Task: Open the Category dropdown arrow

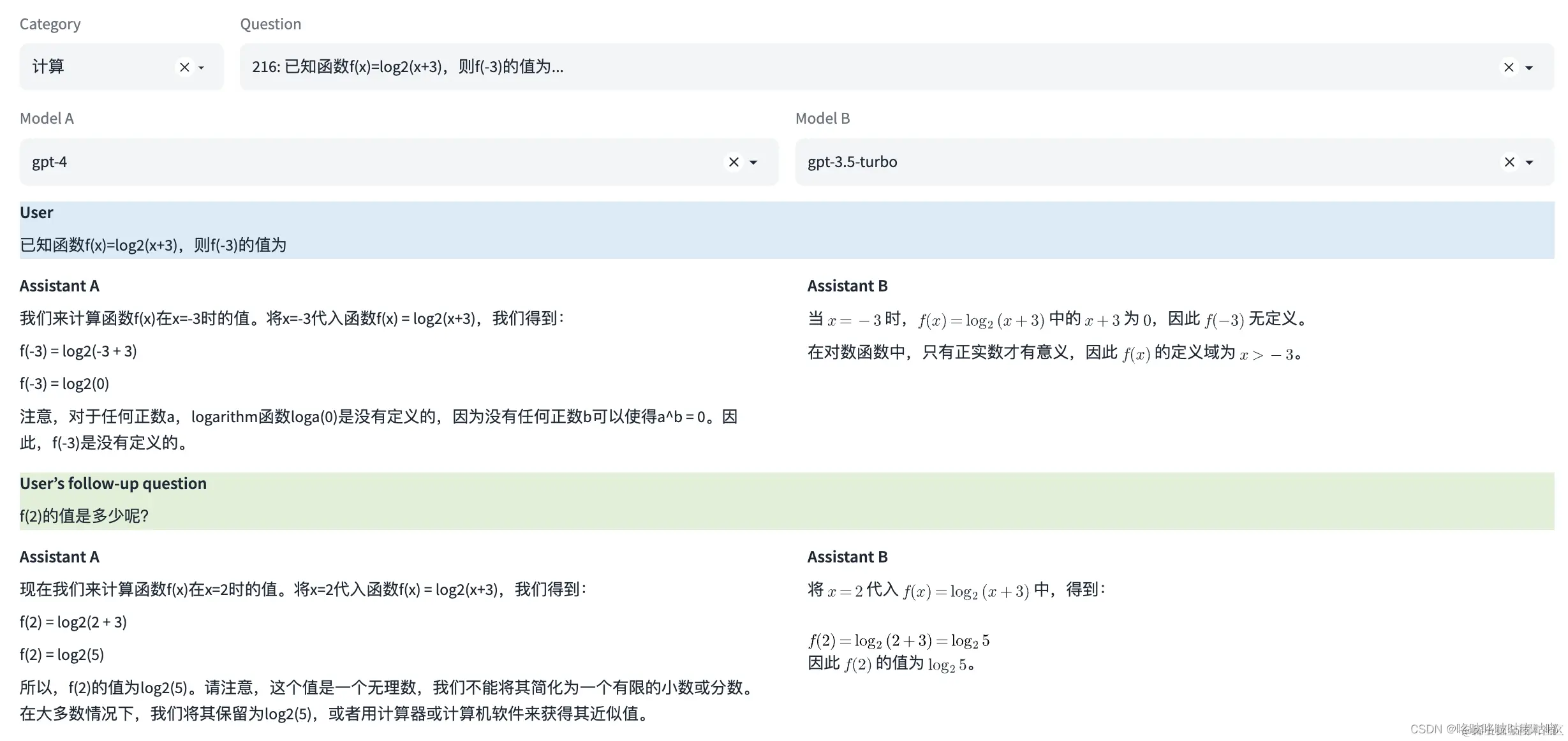Action: point(200,68)
